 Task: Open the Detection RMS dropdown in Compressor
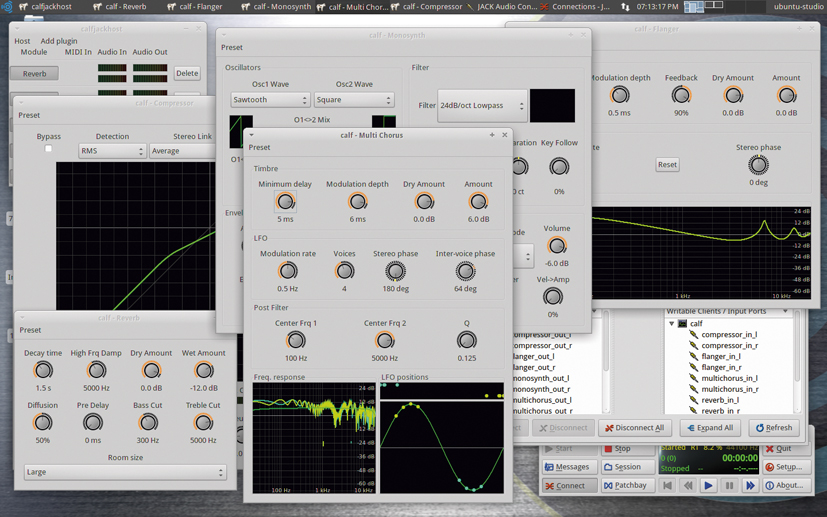coord(112,151)
